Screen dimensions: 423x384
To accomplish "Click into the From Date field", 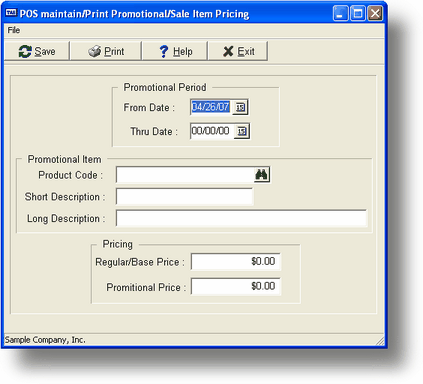I will (x=211, y=107).
